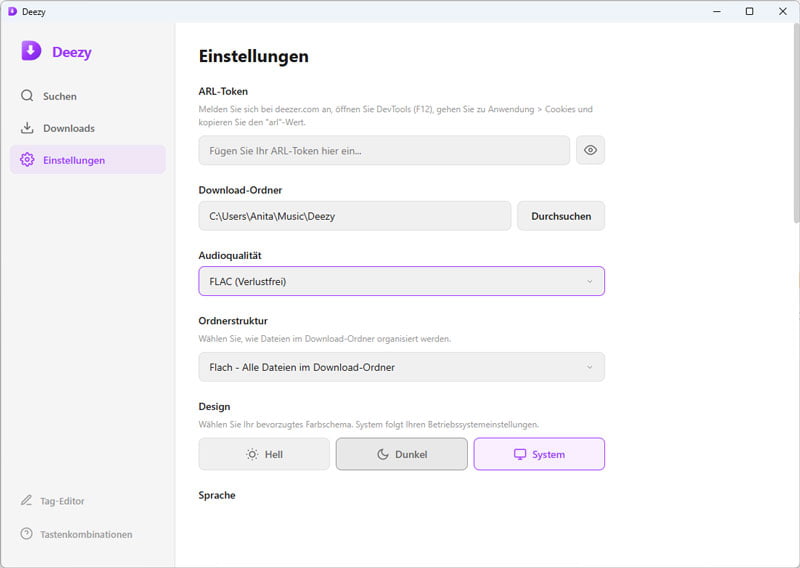Show Tastenkombinationen shortcuts help
The image size is (800, 568).
point(77,534)
